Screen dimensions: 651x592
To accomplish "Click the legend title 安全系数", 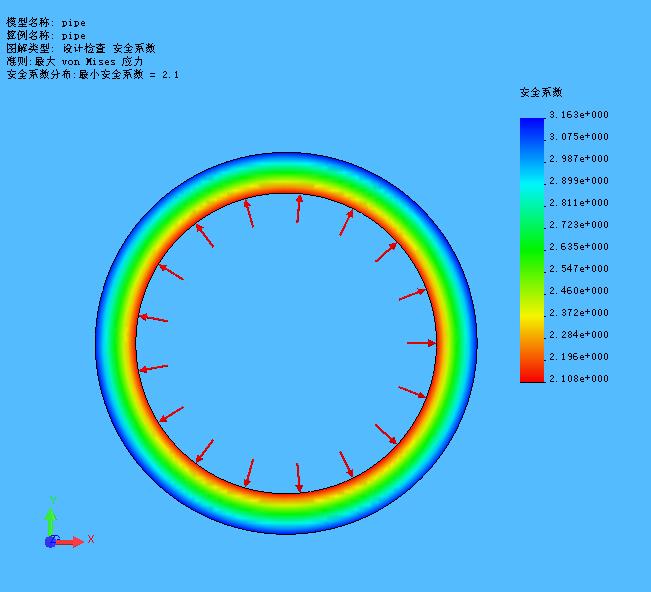I will point(541,92).
